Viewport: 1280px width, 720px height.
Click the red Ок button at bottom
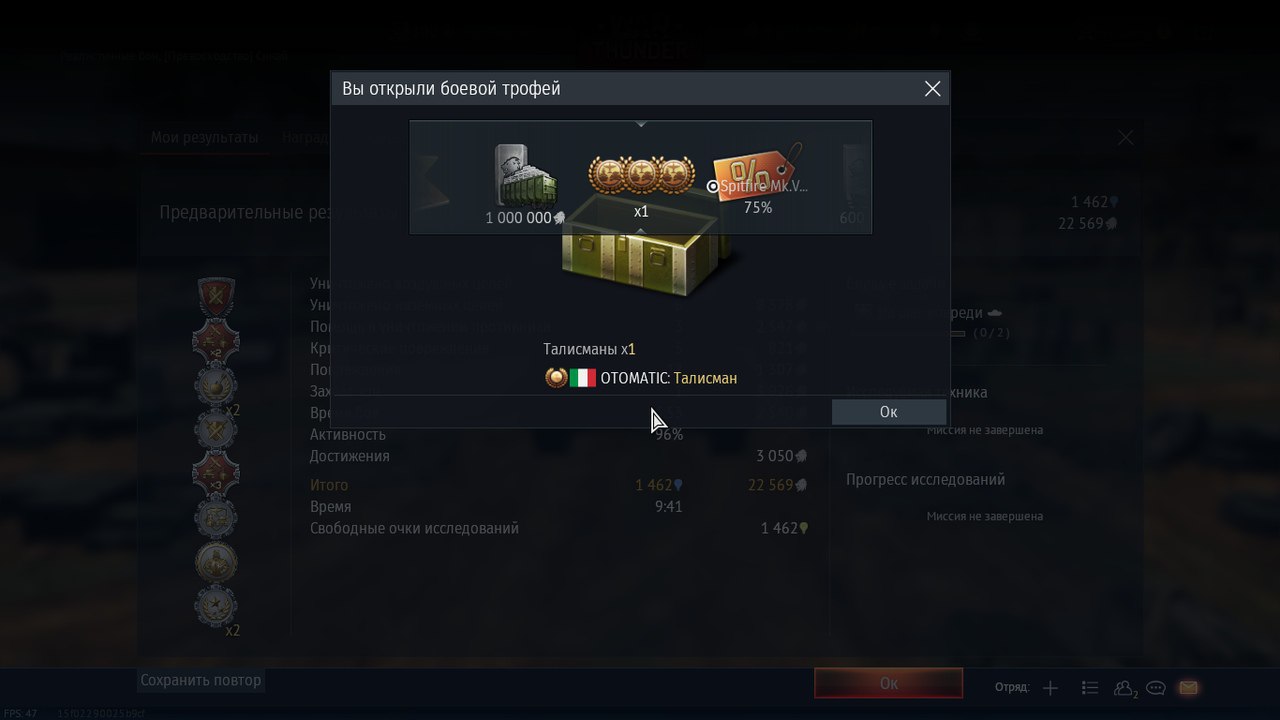888,684
